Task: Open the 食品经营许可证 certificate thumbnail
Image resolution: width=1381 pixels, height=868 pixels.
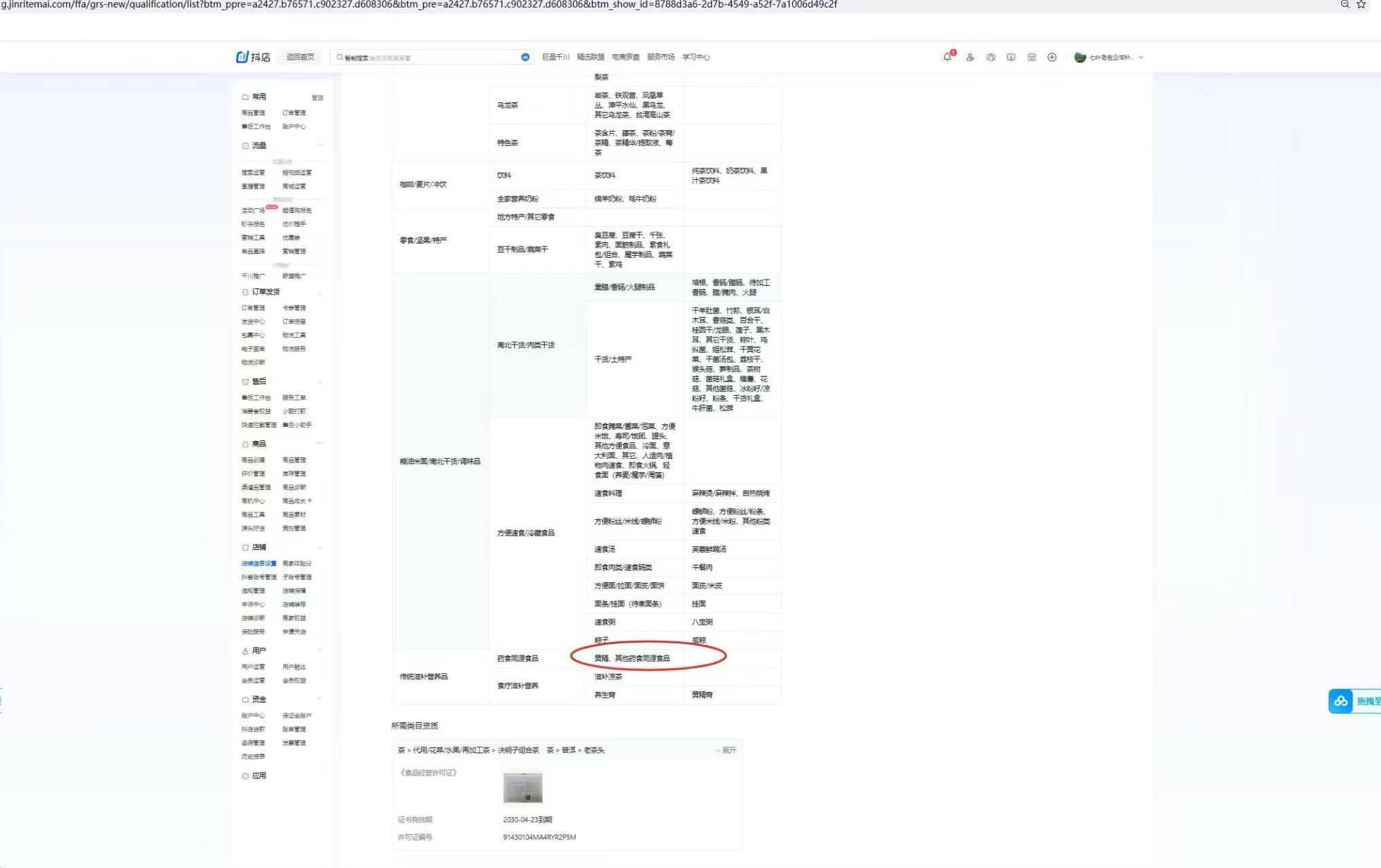Action: 522,787
